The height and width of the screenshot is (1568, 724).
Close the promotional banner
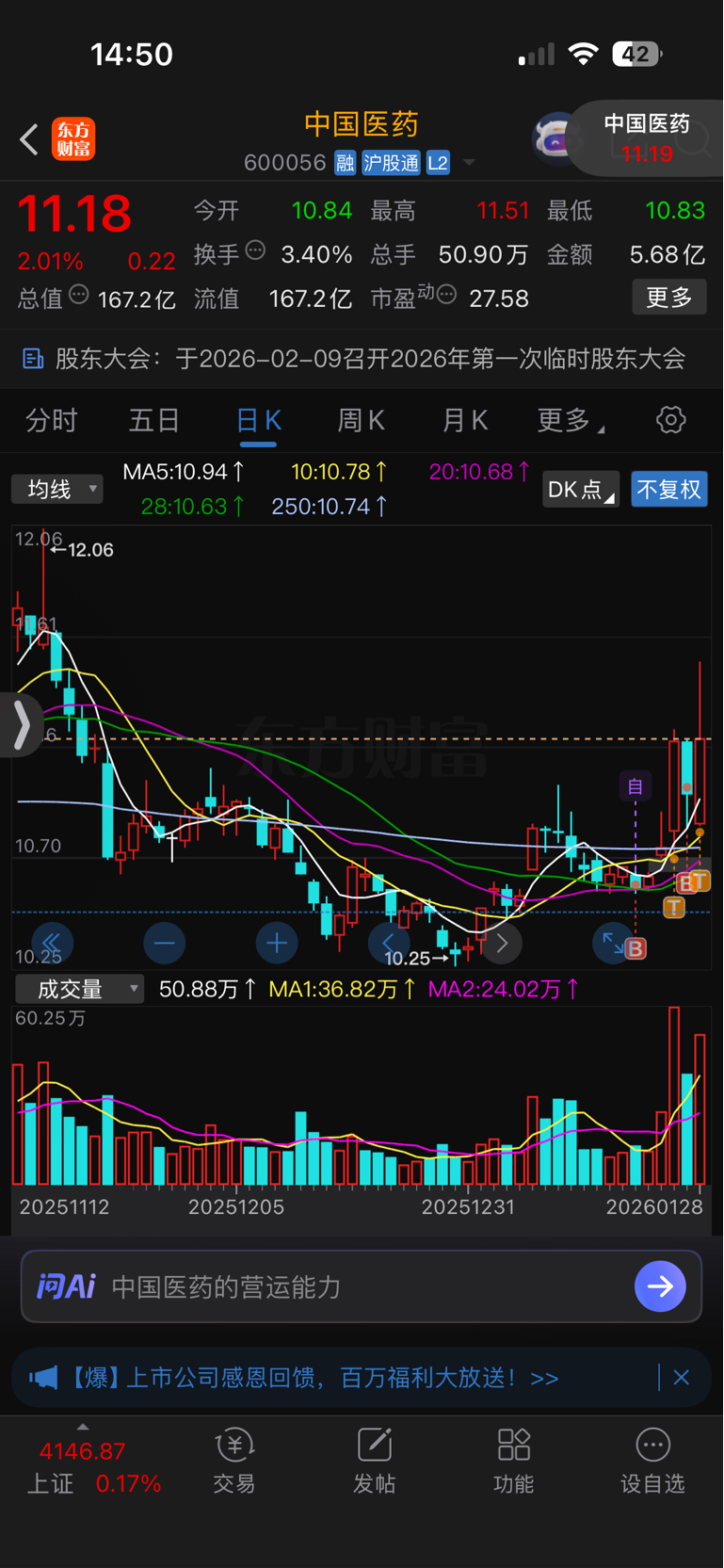(682, 1378)
